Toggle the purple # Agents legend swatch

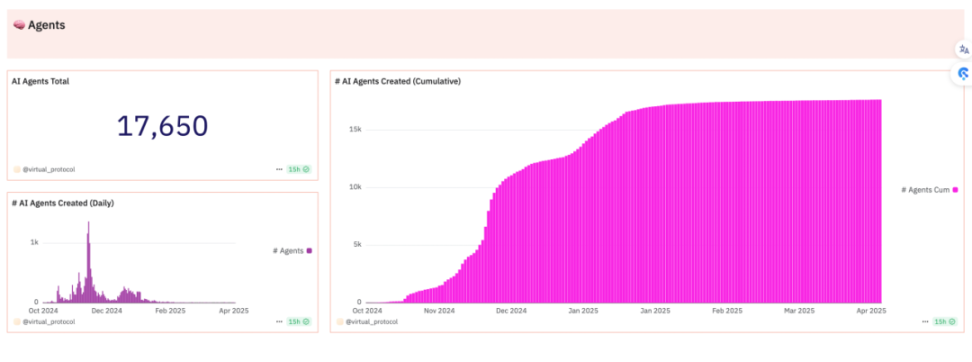point(309,251)
